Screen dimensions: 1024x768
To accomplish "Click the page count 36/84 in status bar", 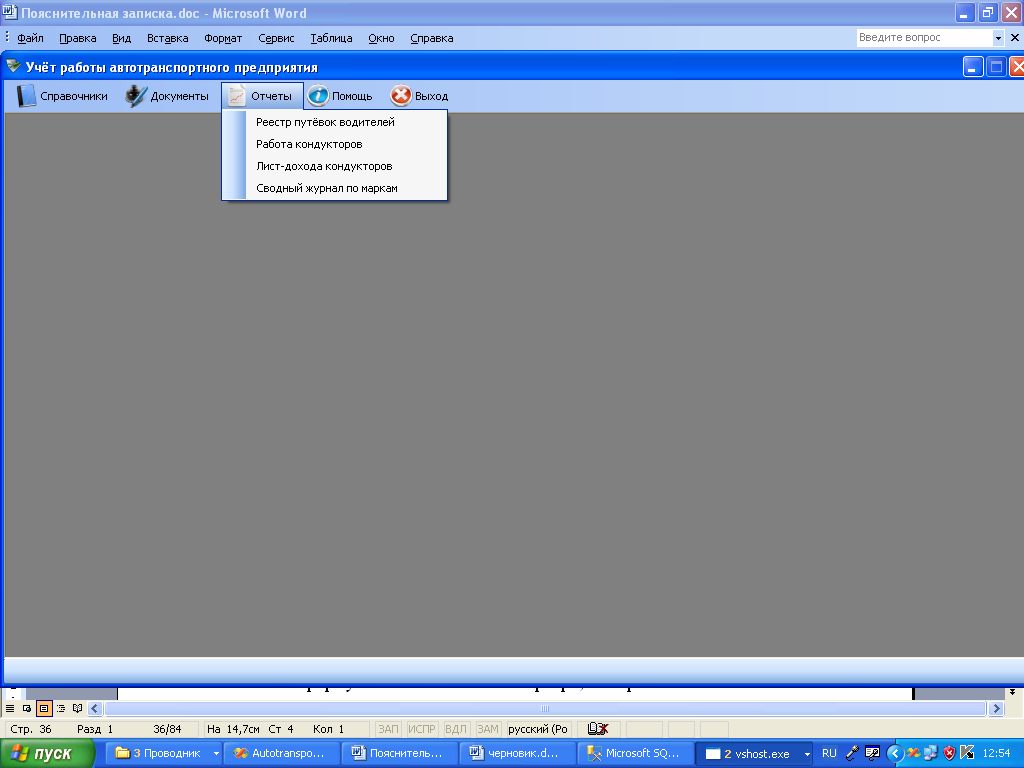I will click(x=167, y=729).
